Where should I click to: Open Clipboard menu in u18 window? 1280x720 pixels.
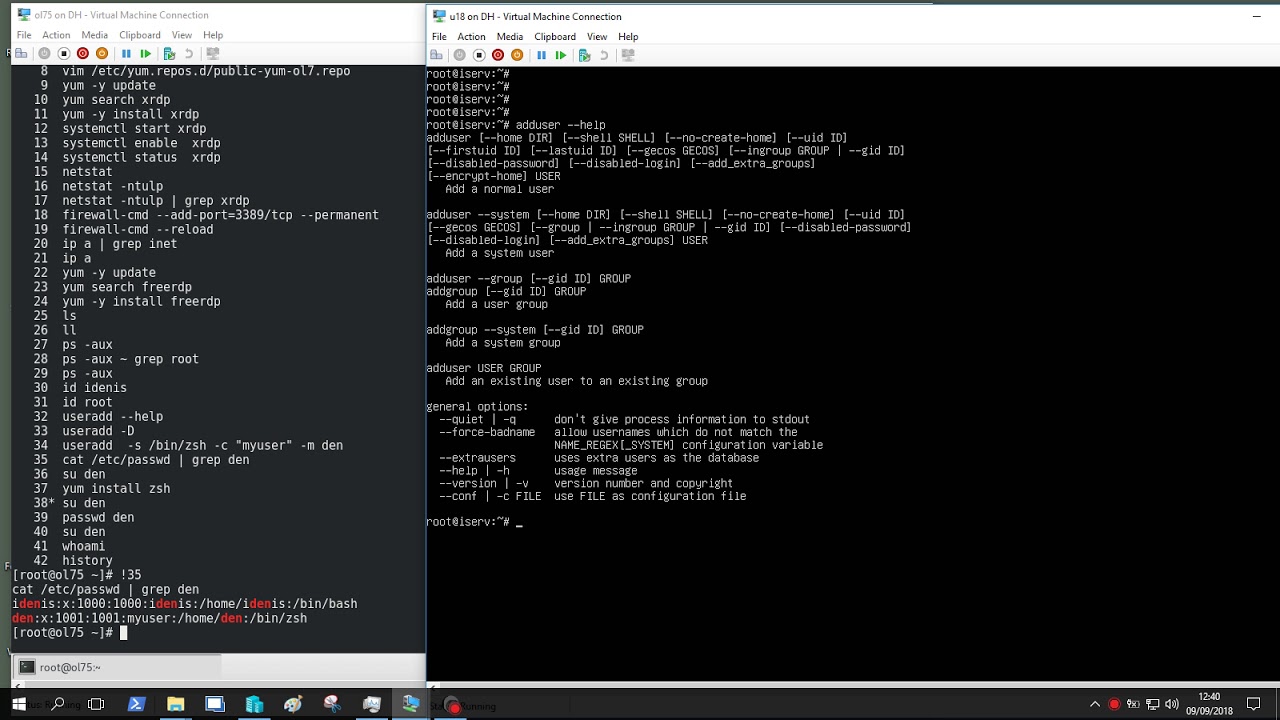tap(555, 37)
